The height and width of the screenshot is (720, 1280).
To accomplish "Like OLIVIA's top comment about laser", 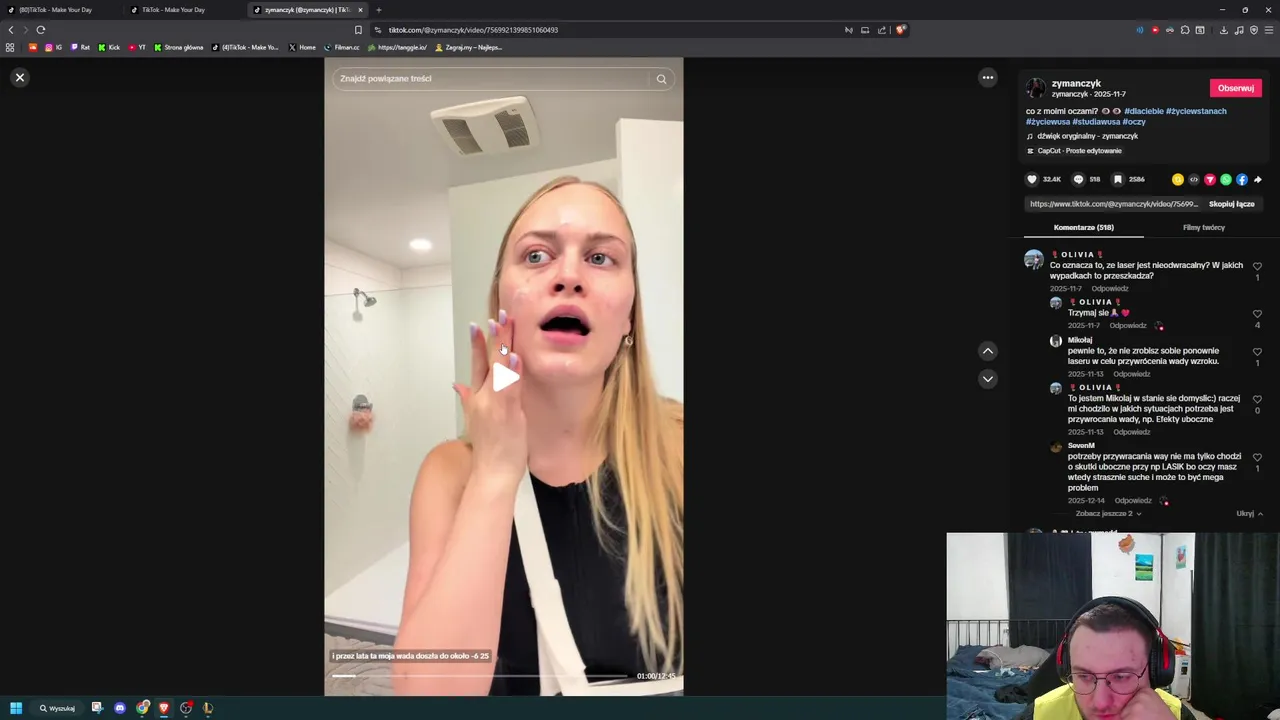I will [x=1257, y=267].
